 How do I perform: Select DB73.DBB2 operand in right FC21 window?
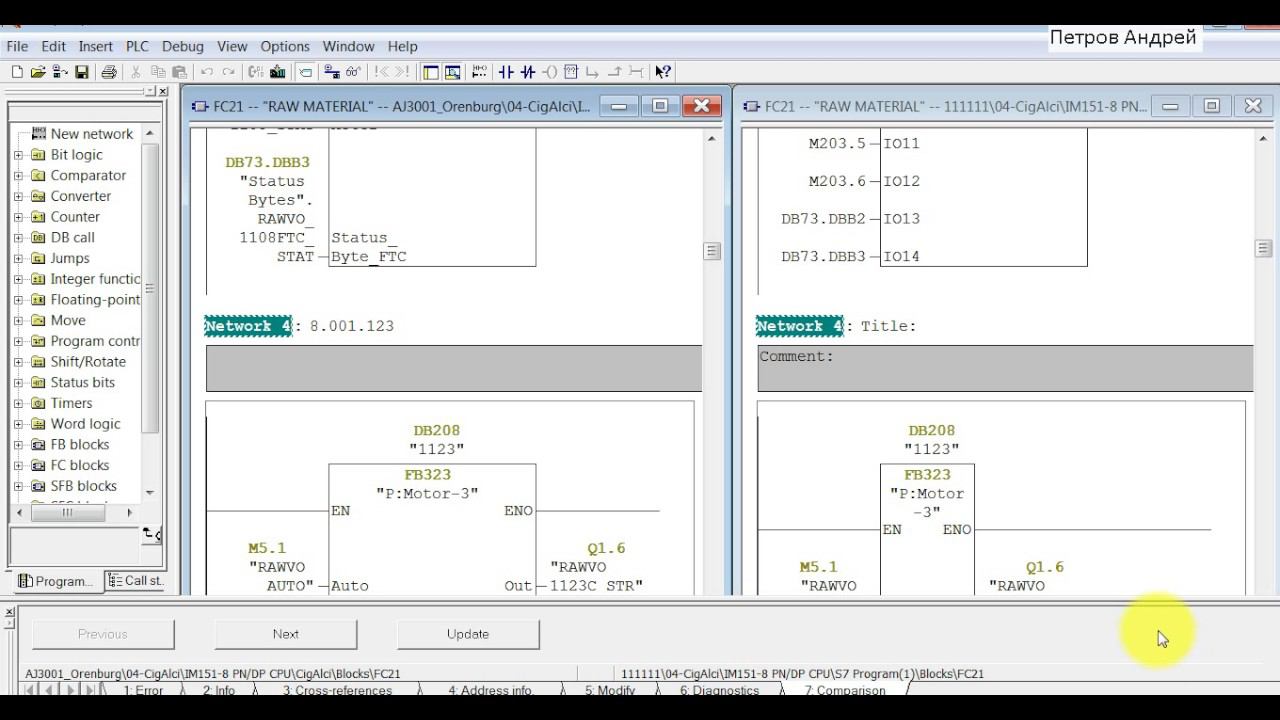click(823, 219)
